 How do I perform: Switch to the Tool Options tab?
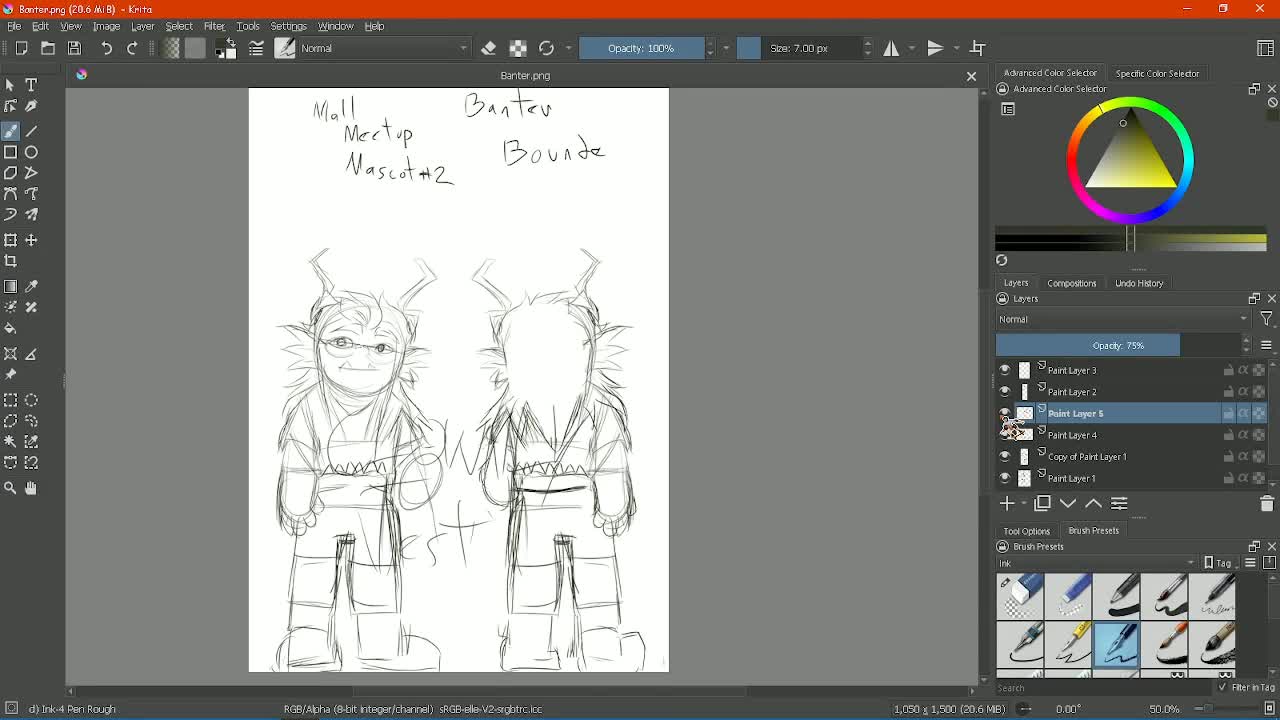(x=1026, y=531)
